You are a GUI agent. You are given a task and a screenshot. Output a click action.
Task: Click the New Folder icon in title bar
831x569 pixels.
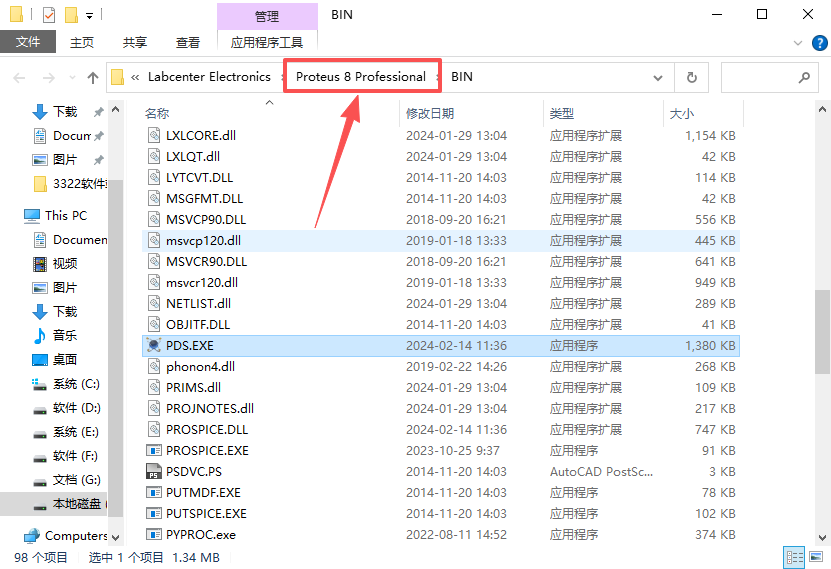click(x=71, y=15)
